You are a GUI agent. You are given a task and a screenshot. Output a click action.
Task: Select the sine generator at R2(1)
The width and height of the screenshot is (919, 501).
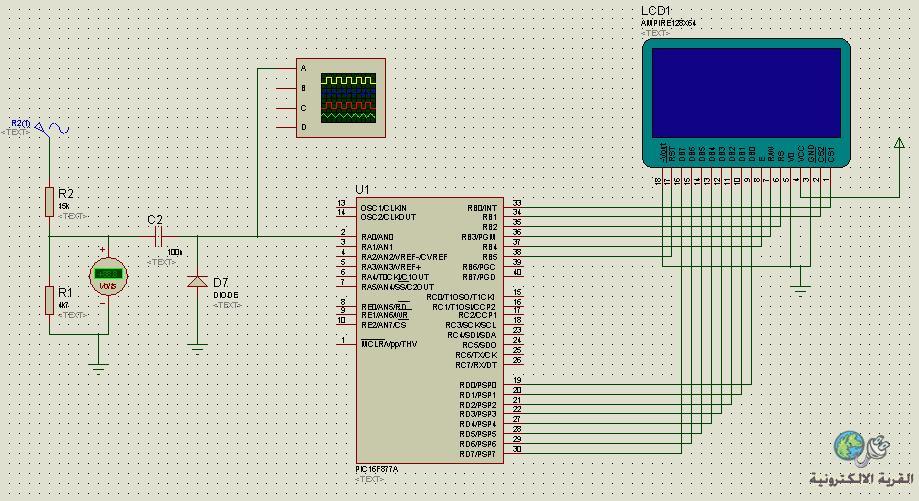[x=52, y=128]
